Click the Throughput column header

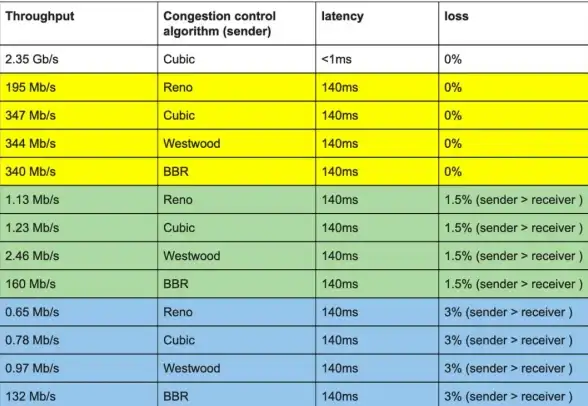pos(79,23)
